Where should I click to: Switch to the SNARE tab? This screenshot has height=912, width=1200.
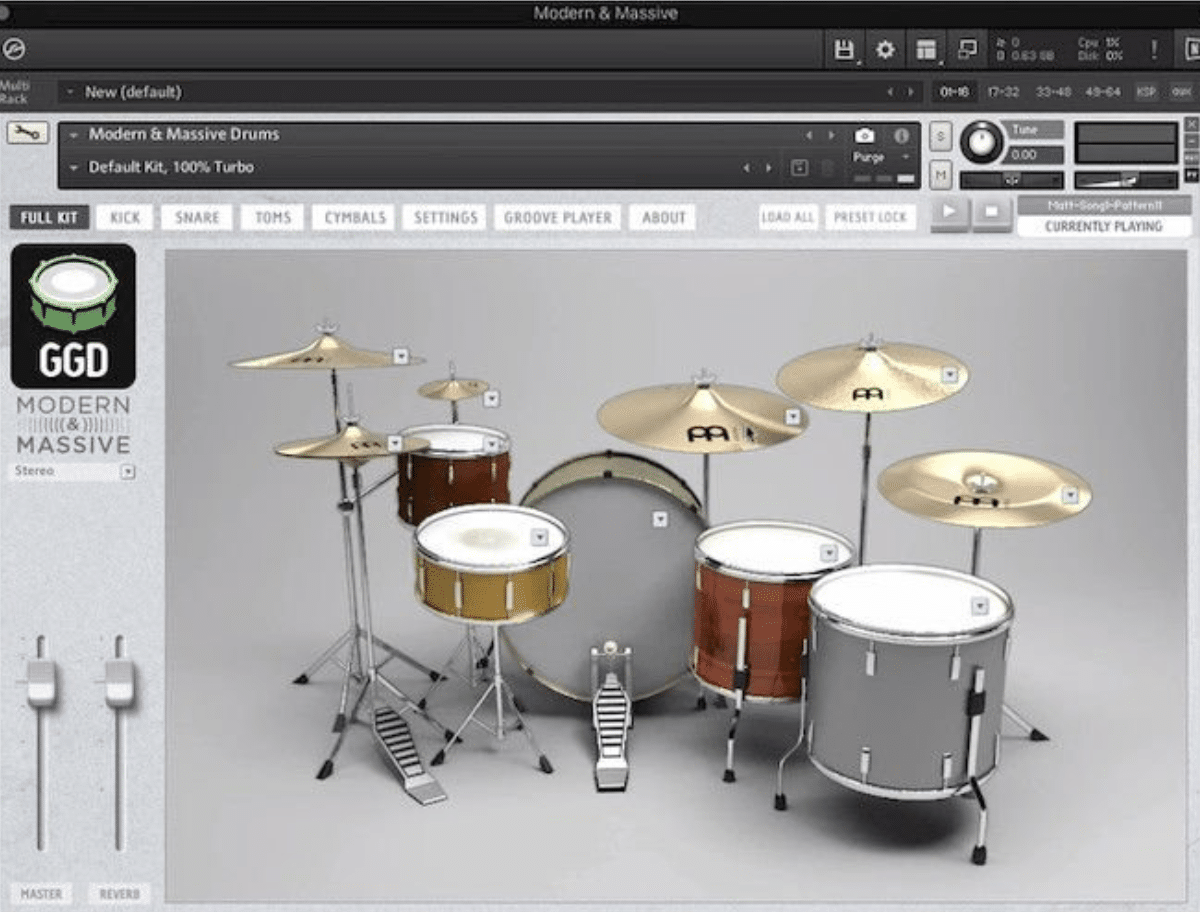[x=197, y=217]
